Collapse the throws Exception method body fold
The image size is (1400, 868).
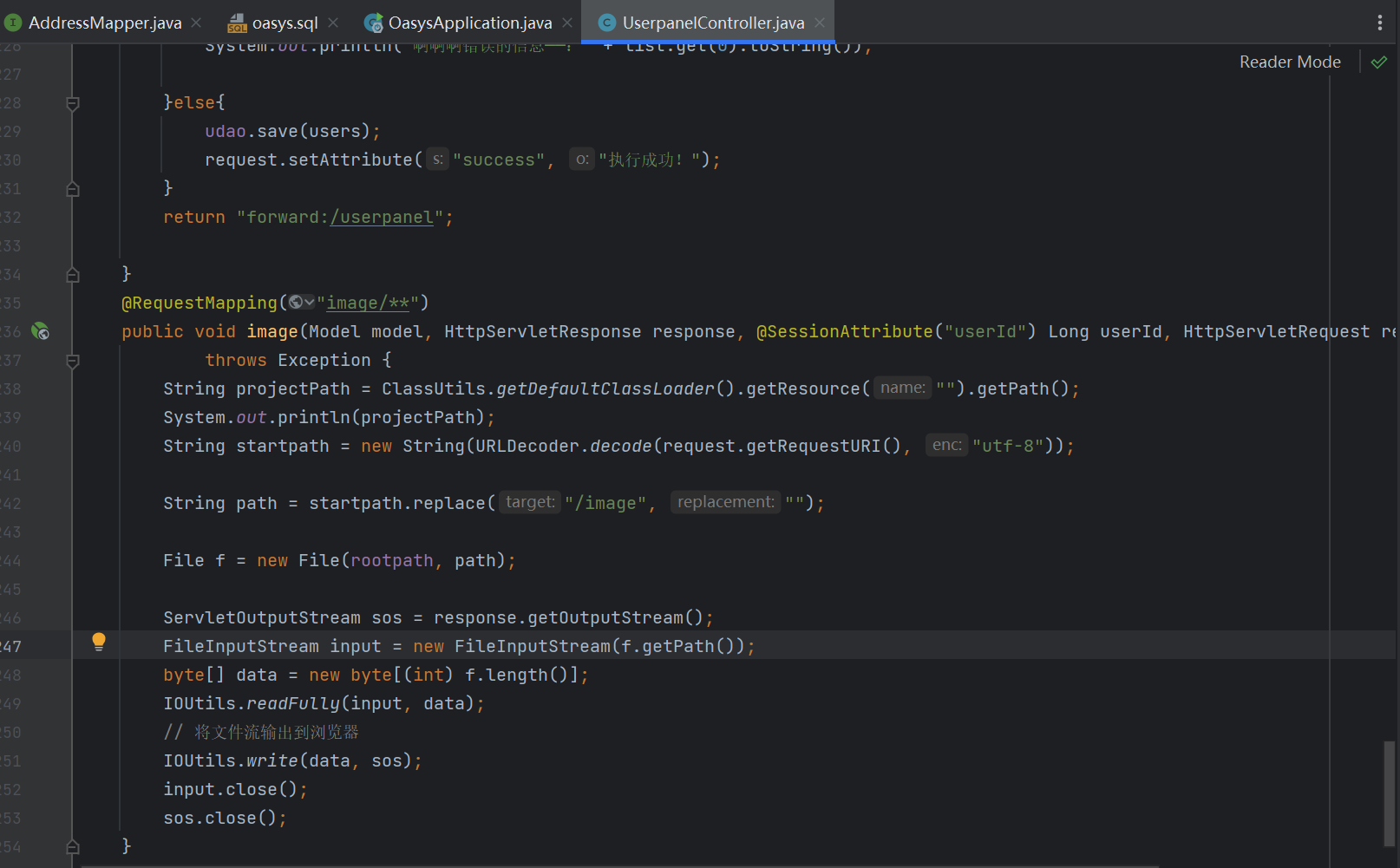[73, 361]
